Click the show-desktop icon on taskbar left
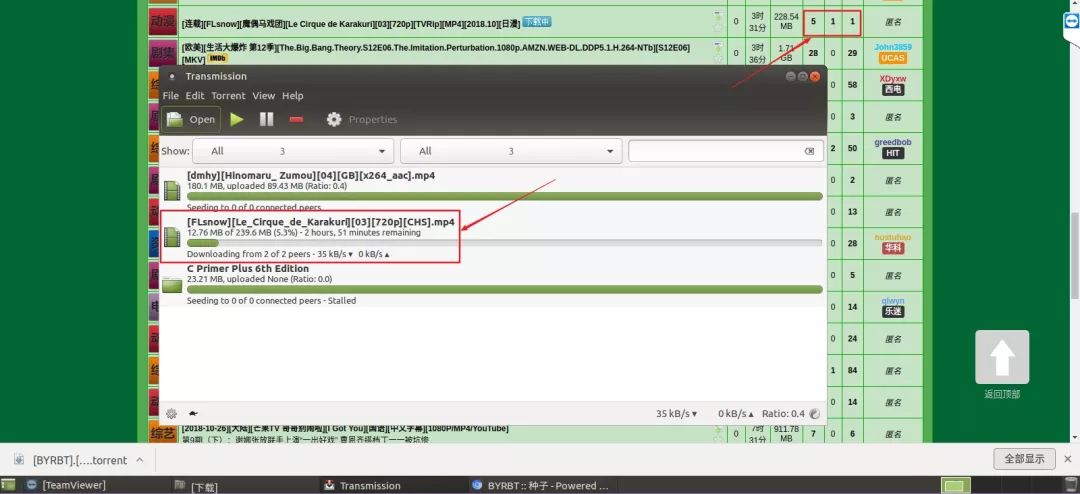 coord(8,485)
